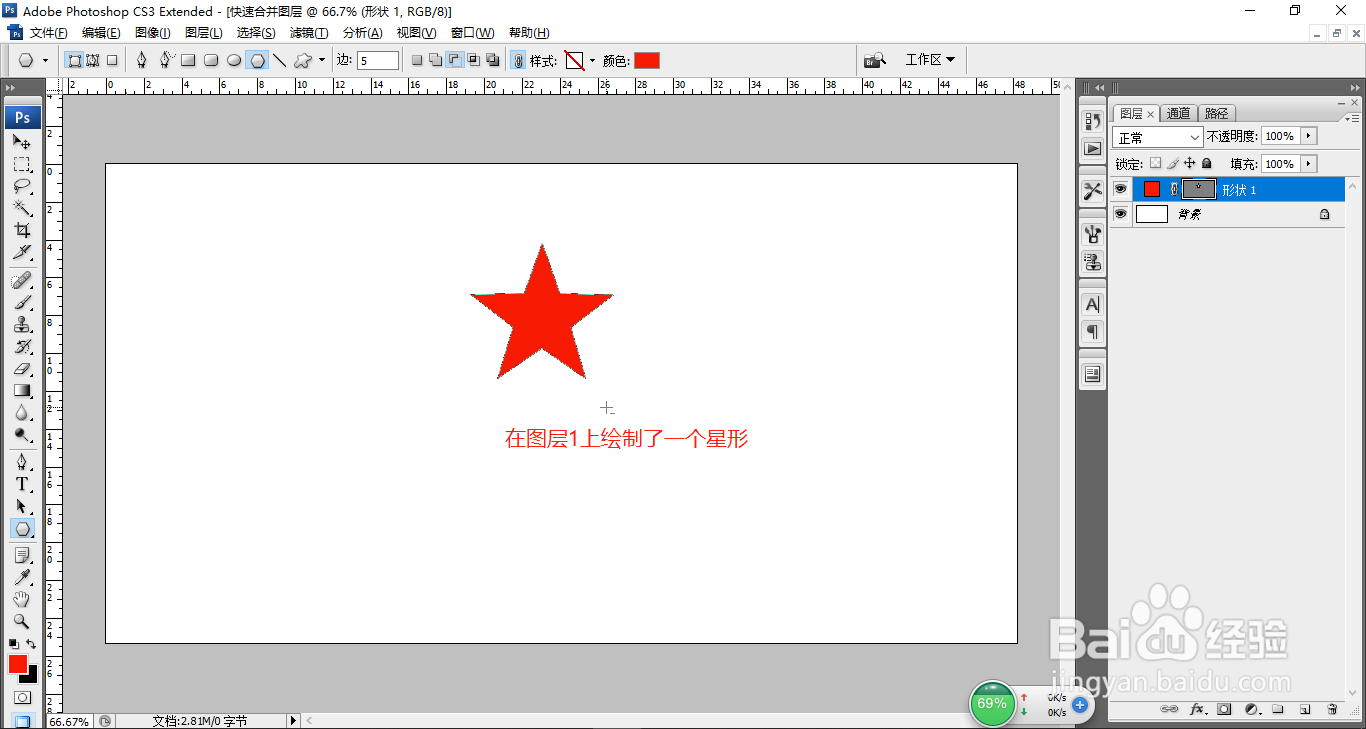1366x729 pixels.
Task: Select the Pen tool in the toolbox
Action: (x=22, y=462)
